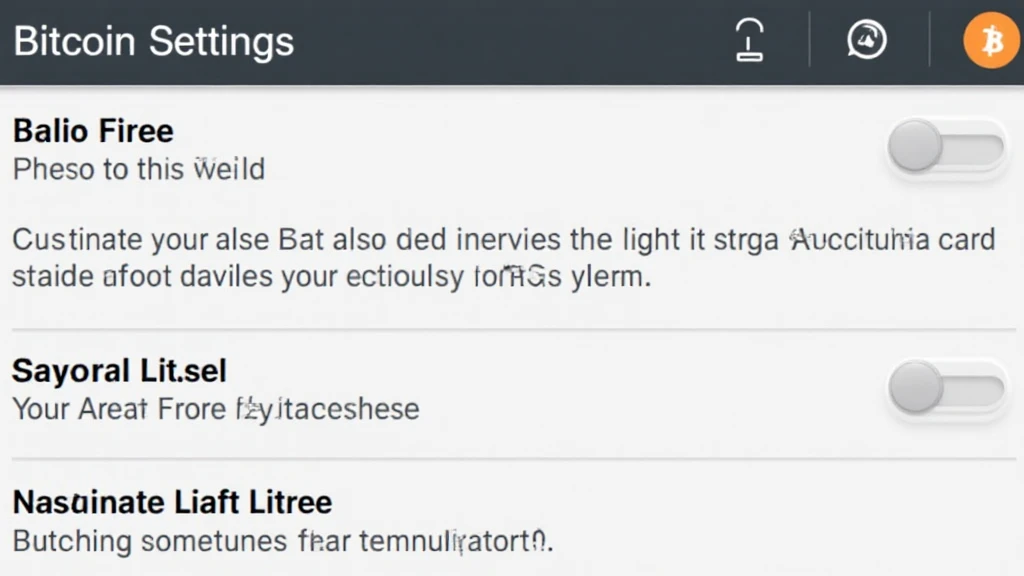This screenshot has width=1024, height=576.
Task: Enable the Sayoral Lit.sel switch
Action: 945,388
